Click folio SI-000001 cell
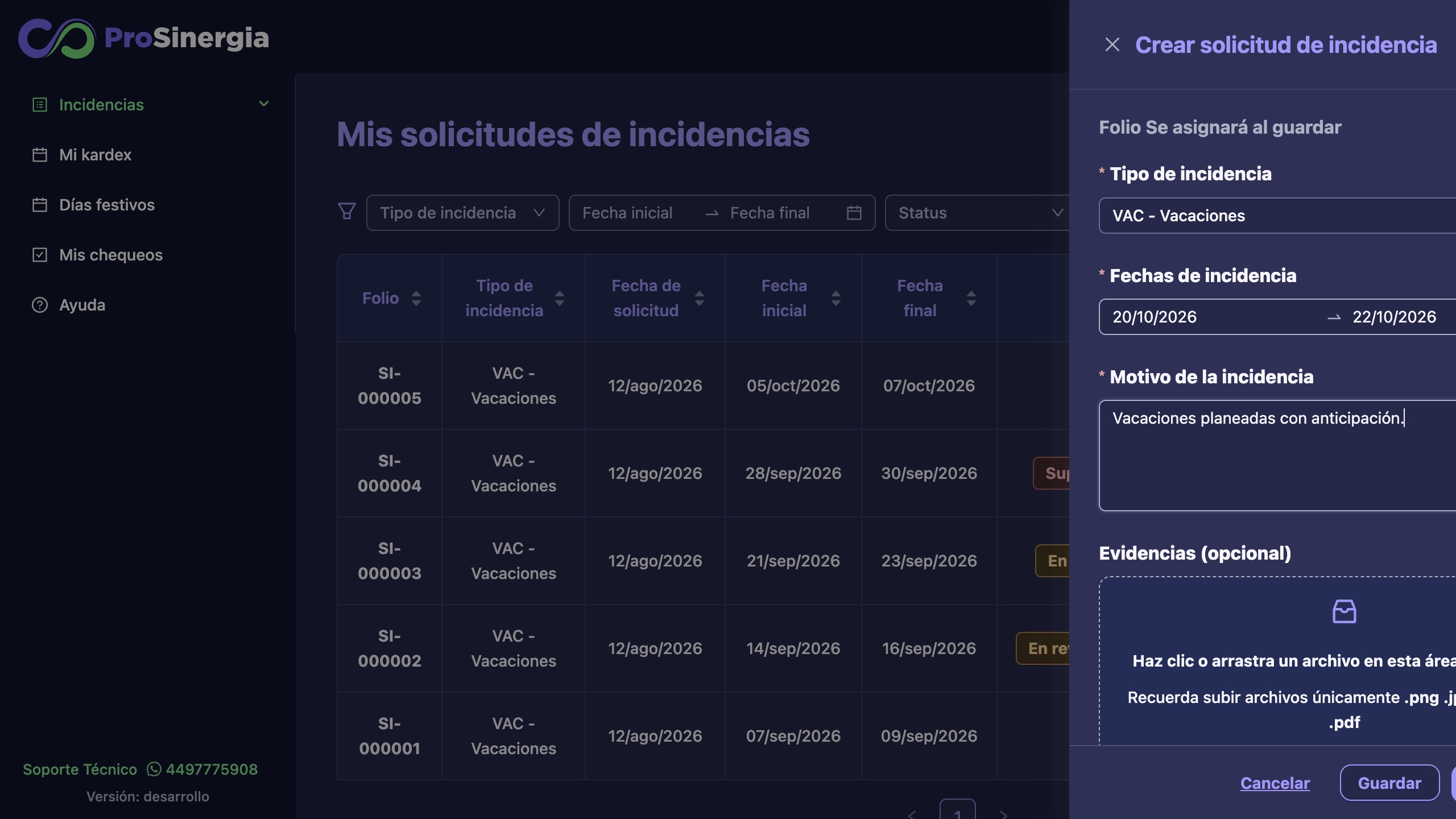Screen dimensions: 1456x819 point(390,736)
